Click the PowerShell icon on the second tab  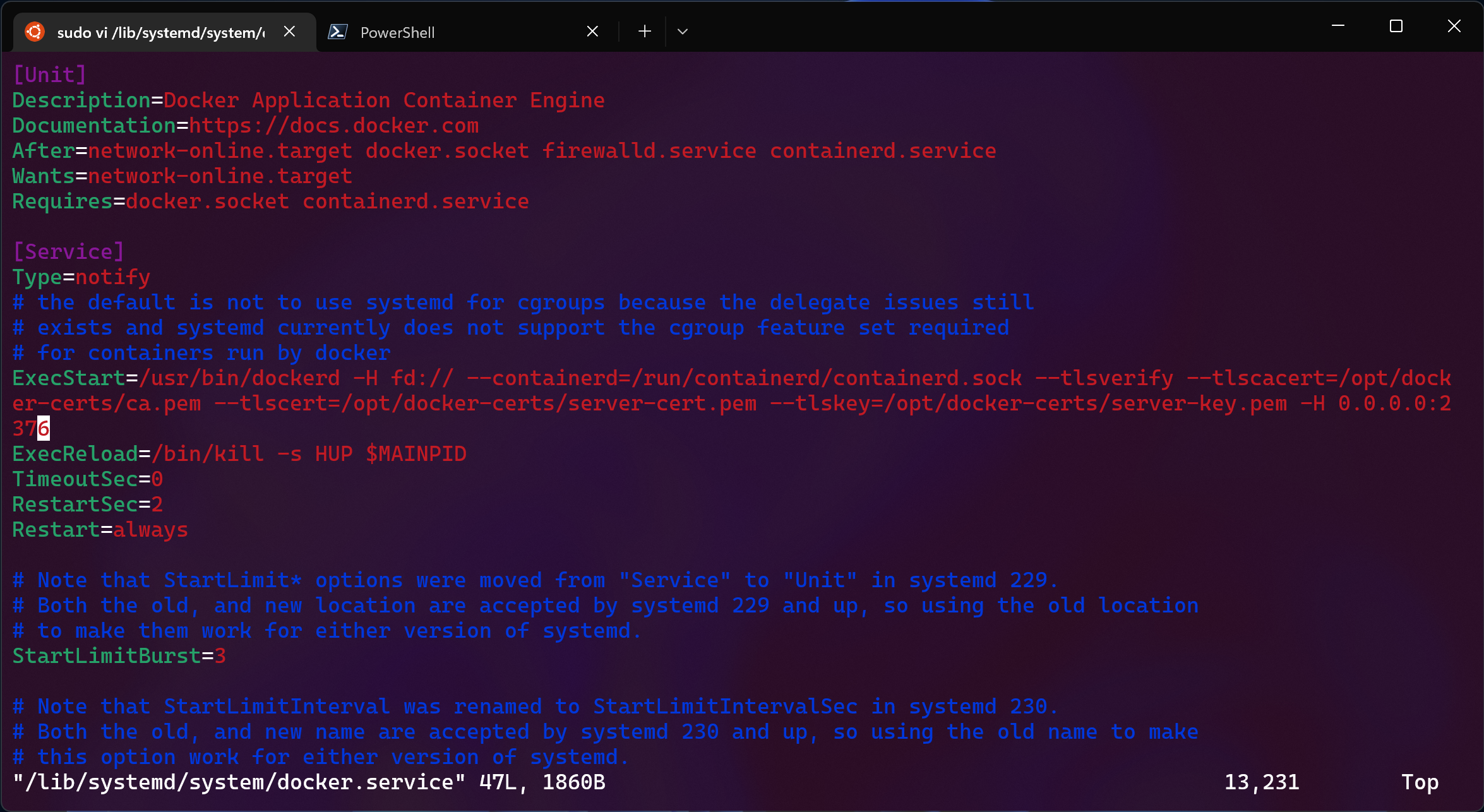[338, 31]
